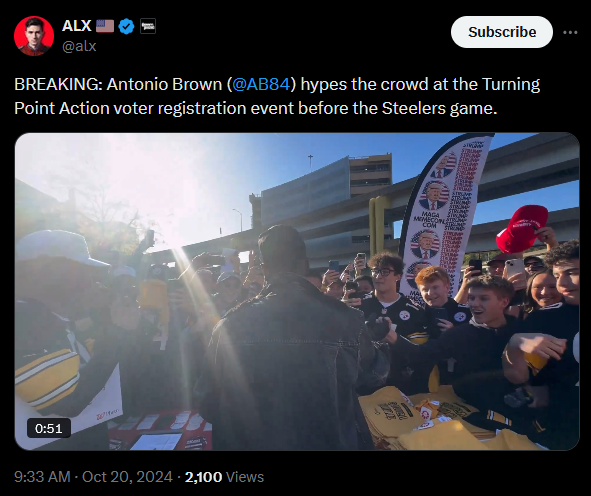Click the US flag emoji beside ALX
The height and width of the screenshot is (496, 591).
coord(105,26)
